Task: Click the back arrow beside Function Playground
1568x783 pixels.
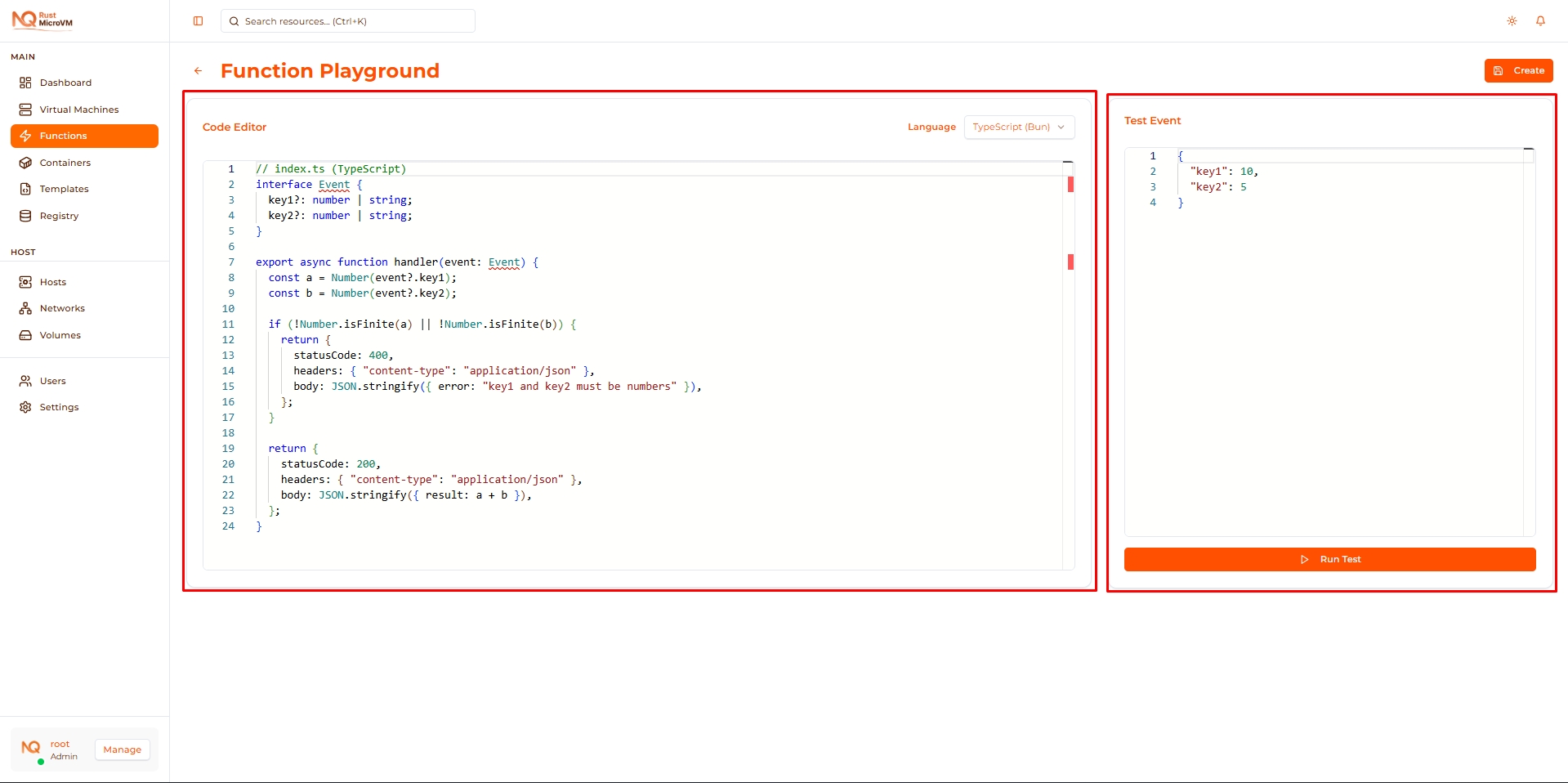Action: [x=198, y=71]
